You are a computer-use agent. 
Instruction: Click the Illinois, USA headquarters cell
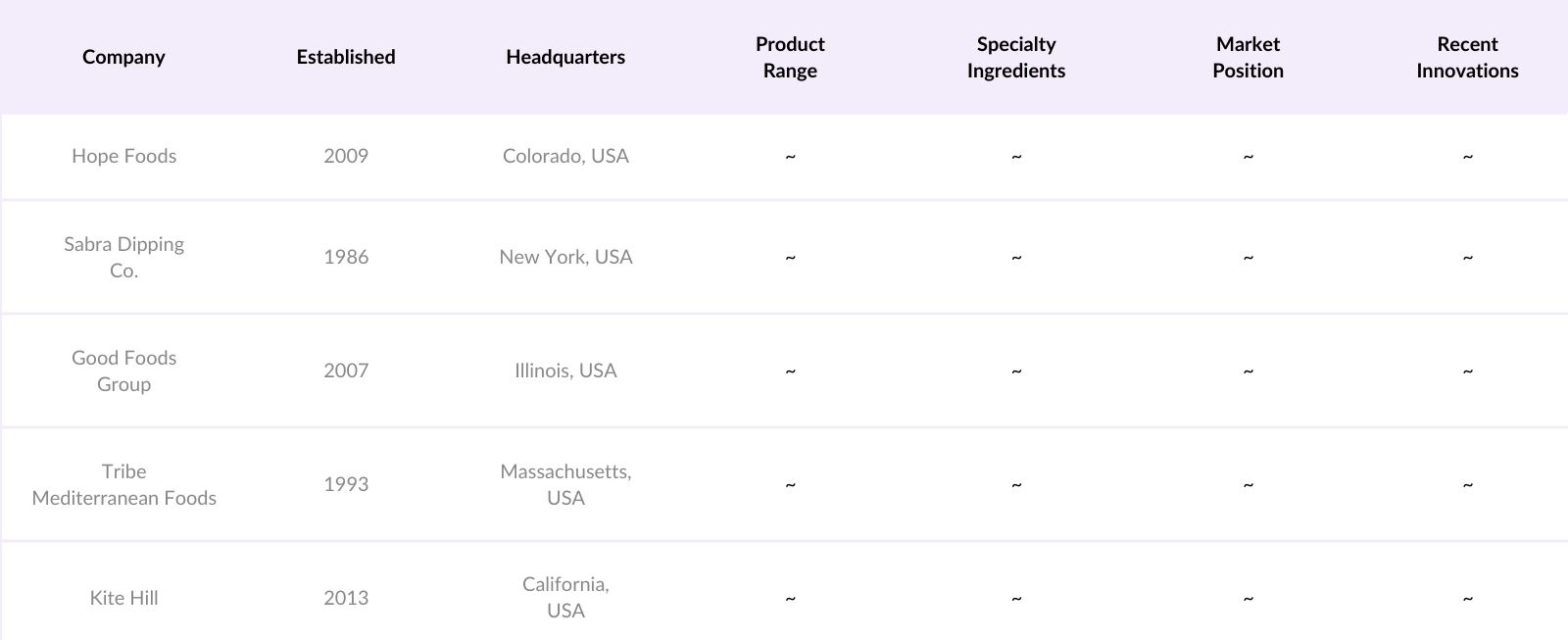[x=565, y=370]
